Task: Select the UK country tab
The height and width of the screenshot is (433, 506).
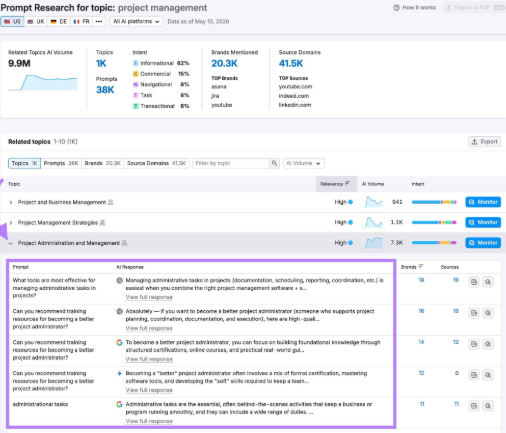Action: click(x=36, y=21)
